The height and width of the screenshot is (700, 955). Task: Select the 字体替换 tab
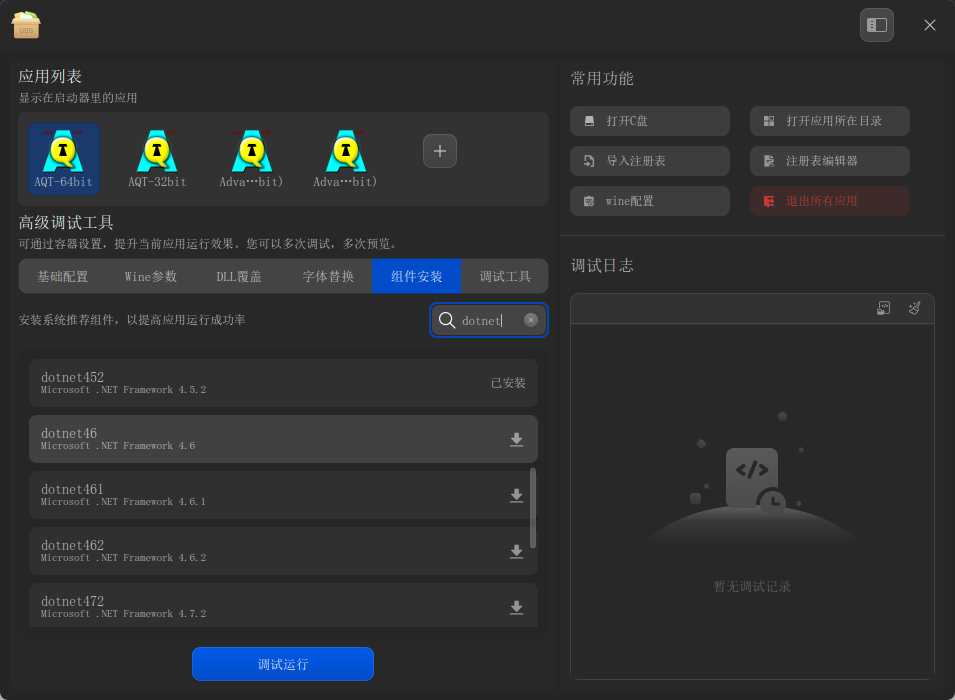[328, 277]
